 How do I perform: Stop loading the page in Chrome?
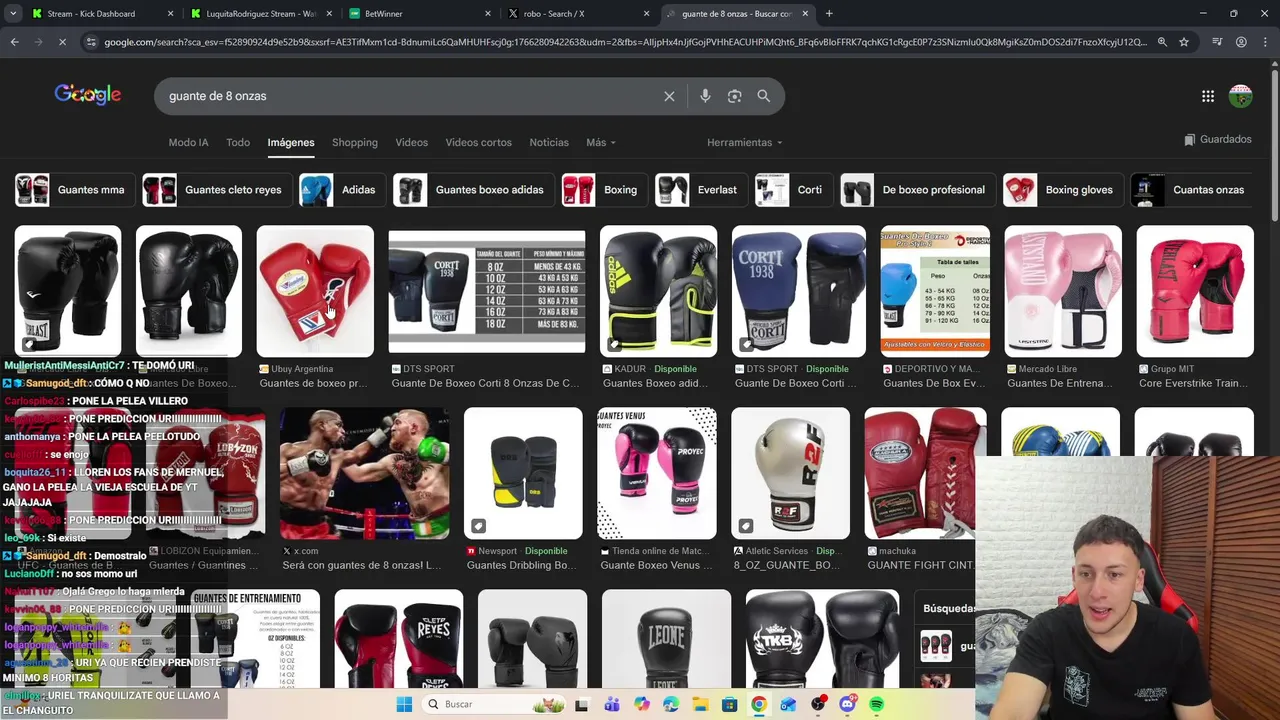click(x=62, y=42)
